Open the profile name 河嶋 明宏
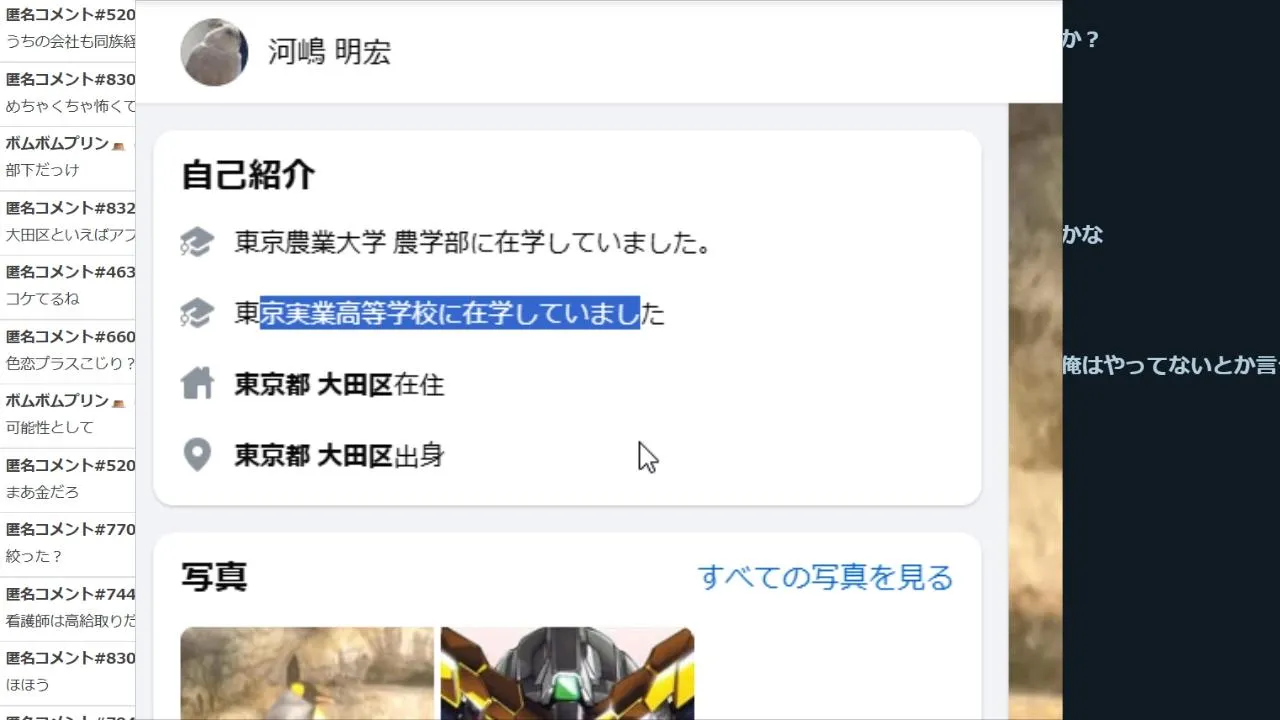The height and width of the screenshot is (720, 1280). pos(329,52)
